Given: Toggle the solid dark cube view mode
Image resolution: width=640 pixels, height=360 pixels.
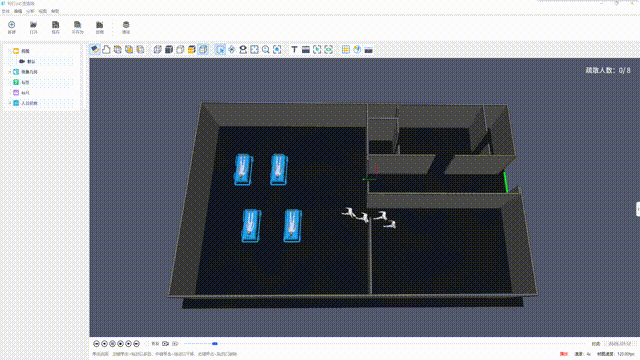Looking at the screenshot, I should (169, 49).
